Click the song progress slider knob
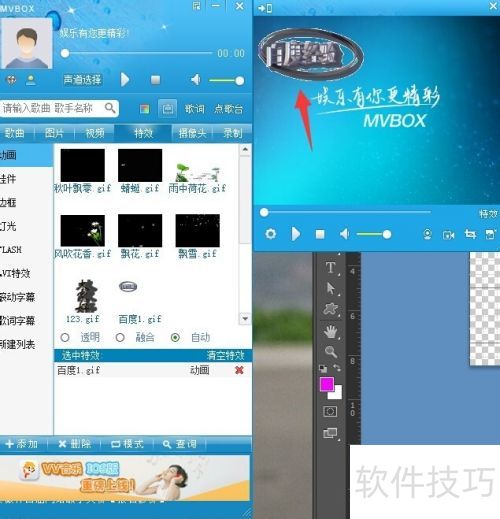The width and height of the screenshot is (500, 519). click(65, 53)
